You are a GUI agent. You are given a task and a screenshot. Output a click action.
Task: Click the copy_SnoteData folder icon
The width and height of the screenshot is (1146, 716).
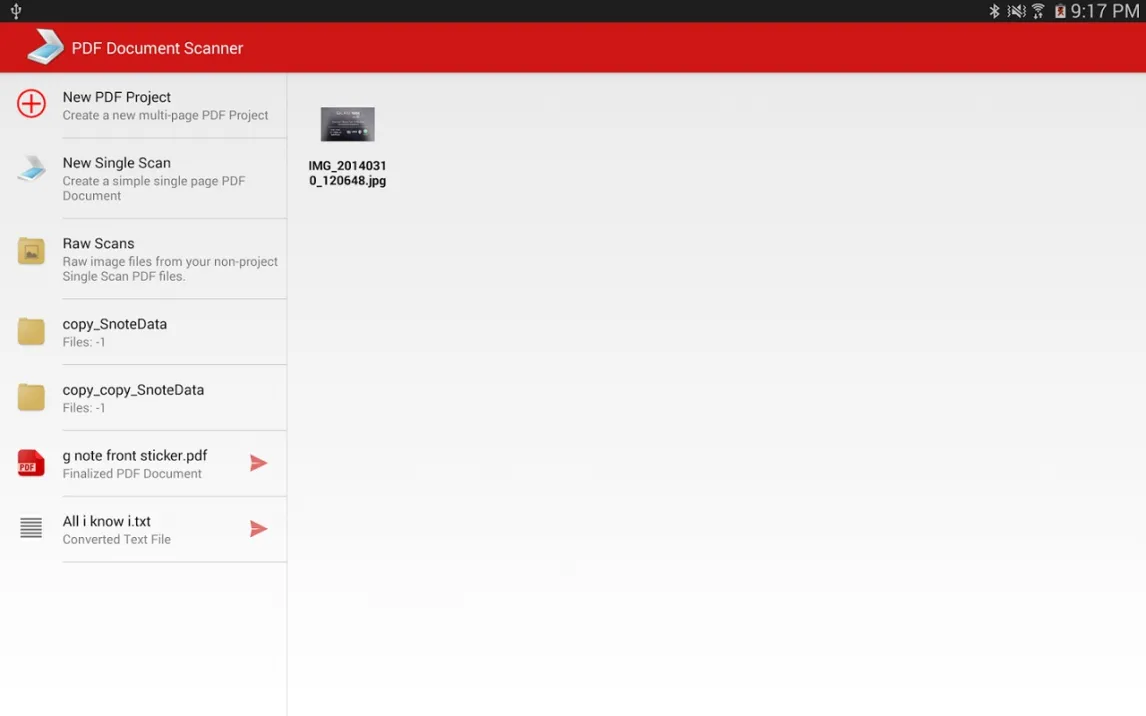tap(31, 332)
